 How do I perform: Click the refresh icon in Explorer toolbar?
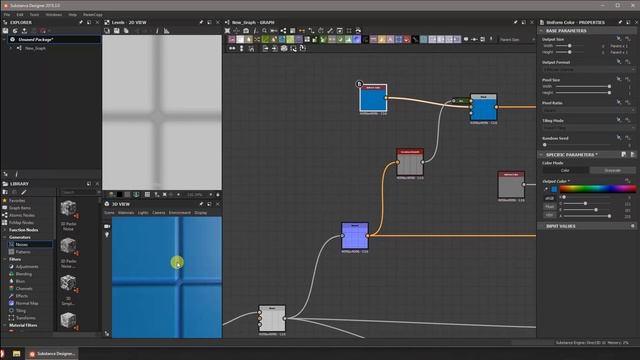click(x=15, y=31)
